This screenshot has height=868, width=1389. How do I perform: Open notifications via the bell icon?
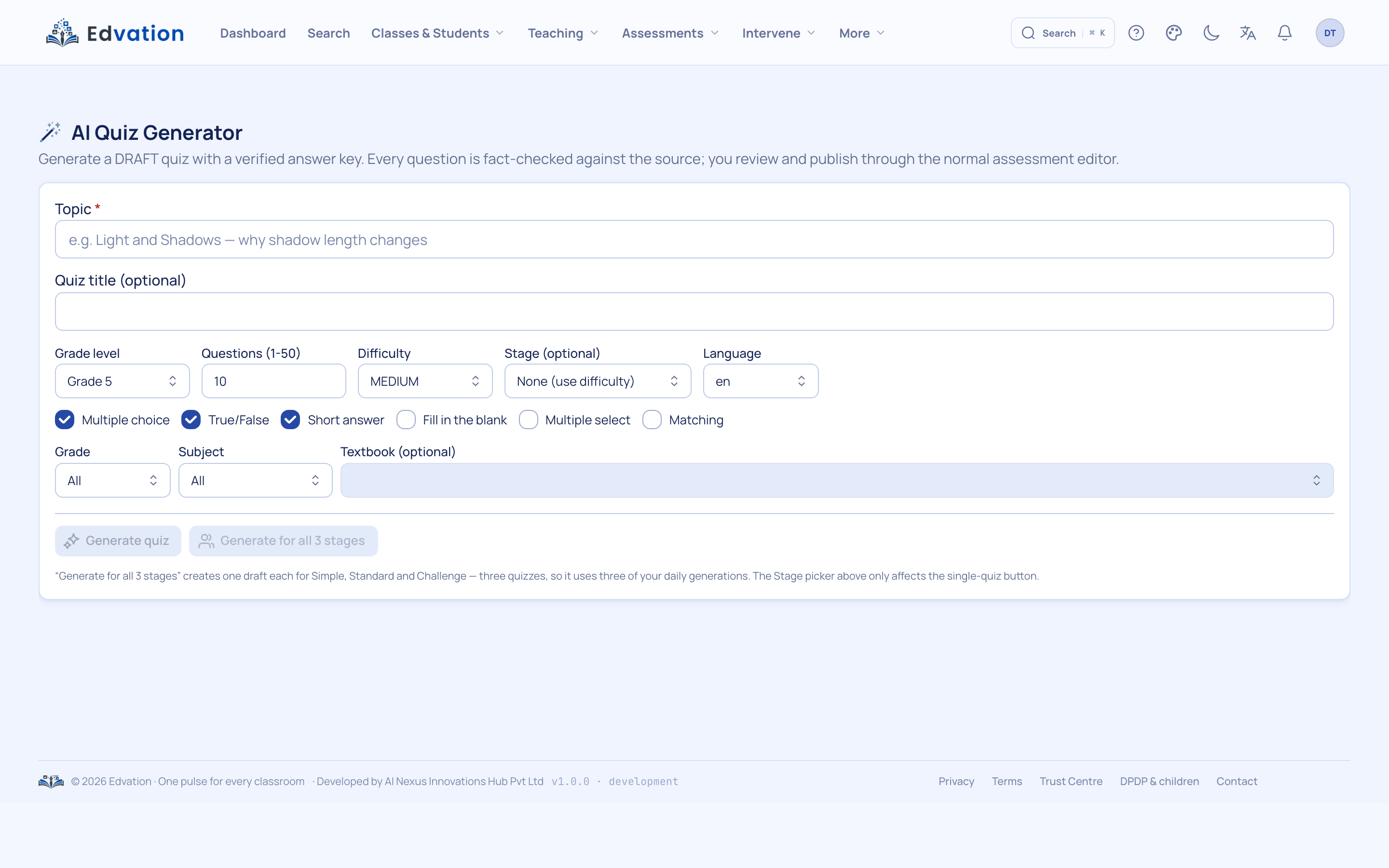click(1284, 33)
